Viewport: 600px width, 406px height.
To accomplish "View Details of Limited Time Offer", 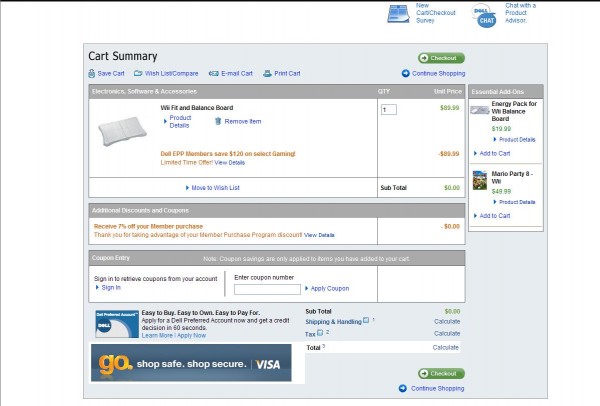I will point(230,163).
